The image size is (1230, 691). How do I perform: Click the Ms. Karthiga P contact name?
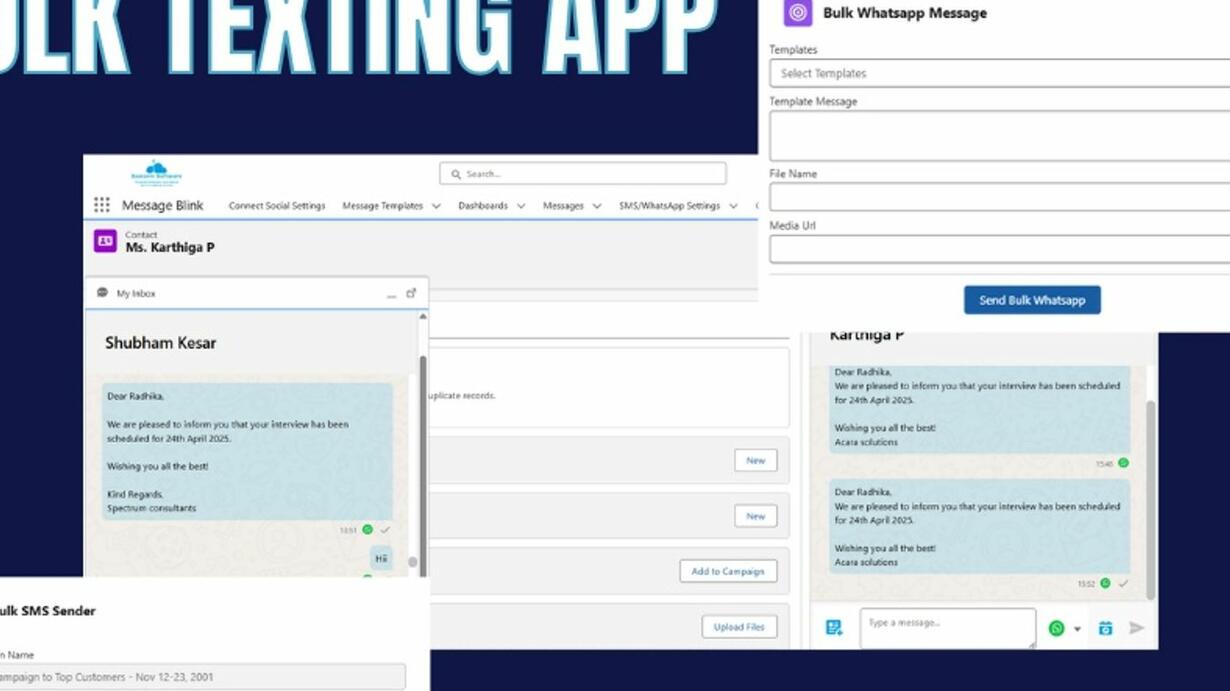[169, 247]
